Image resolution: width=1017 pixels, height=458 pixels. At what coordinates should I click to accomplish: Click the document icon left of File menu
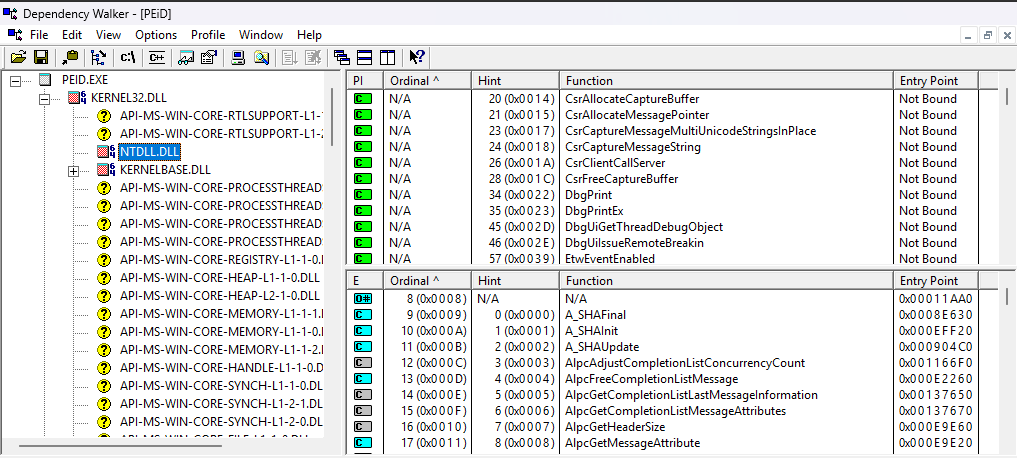pyautogui.click(x=15, y=34)
